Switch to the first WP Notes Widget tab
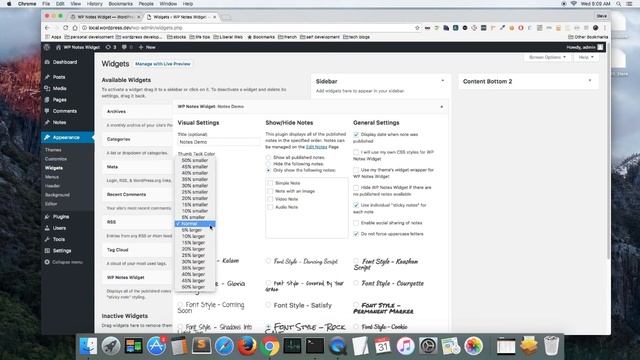Screen dimensions: 640x360 click(105, 17)
